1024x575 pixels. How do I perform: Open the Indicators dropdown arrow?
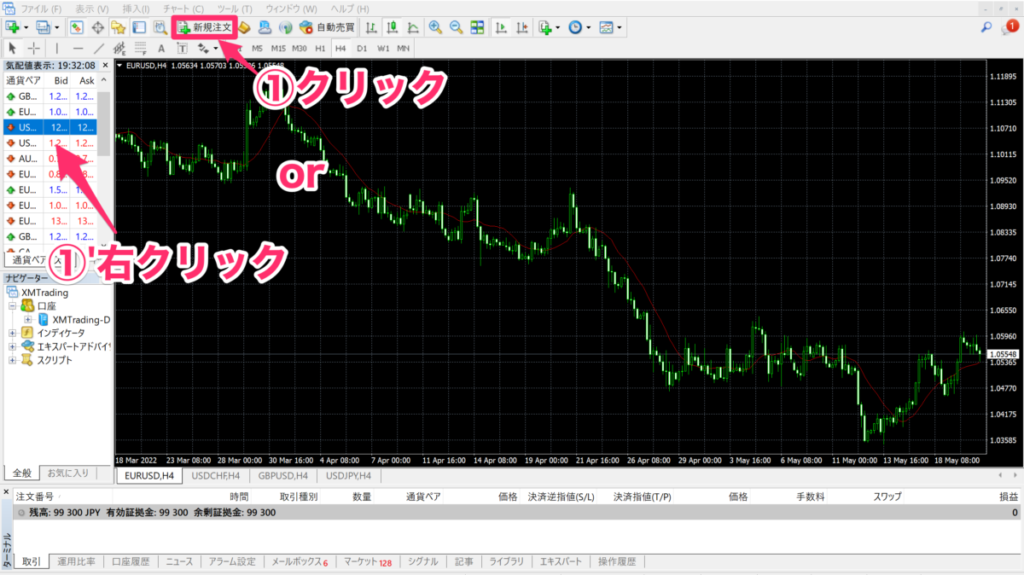point(557,27)
